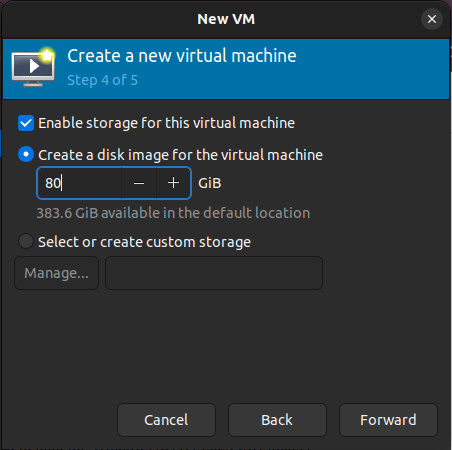452x450 pixels.
Task: Decrease disk size with minus button
Action: point(139,183)
